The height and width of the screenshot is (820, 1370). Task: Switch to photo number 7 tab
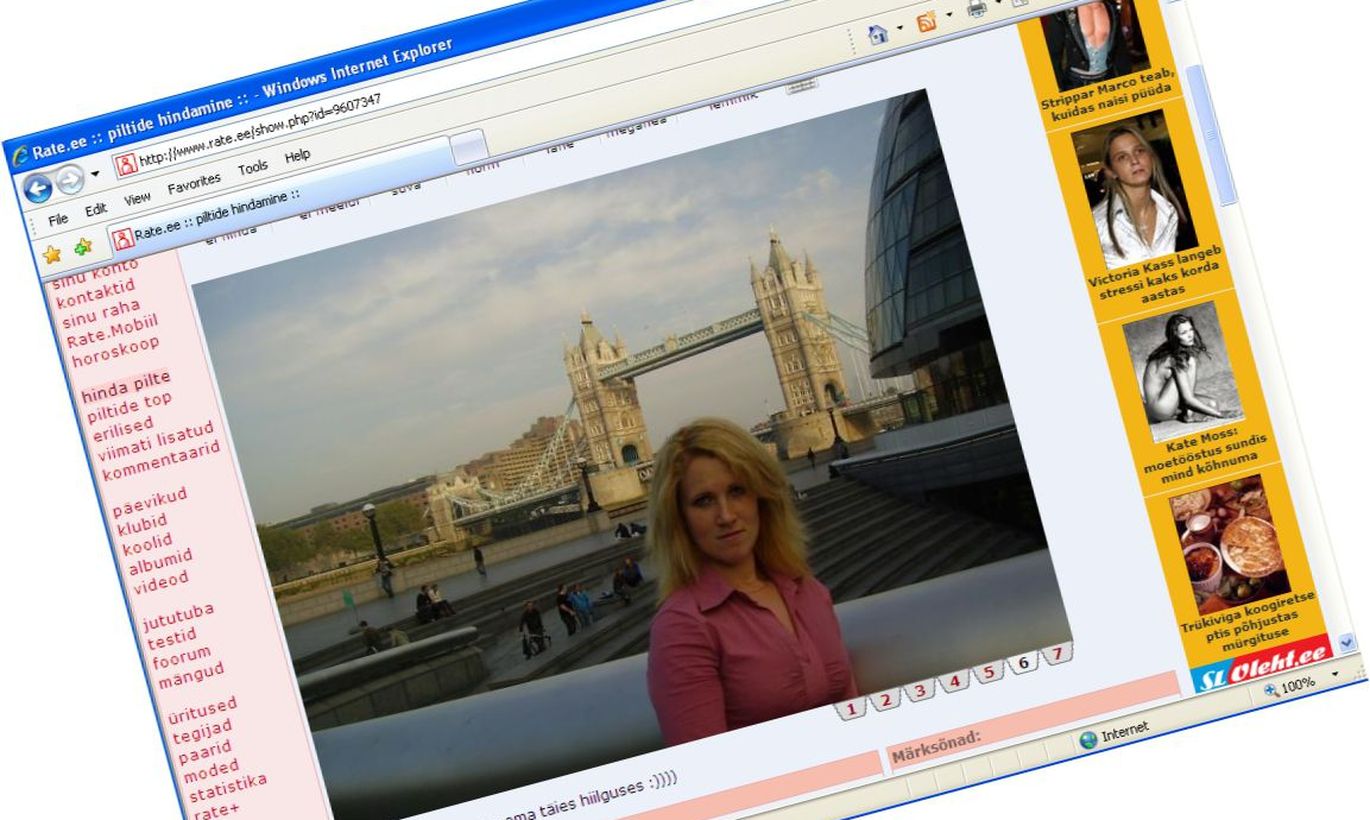pyautogui.click(x=1056, y=654)
